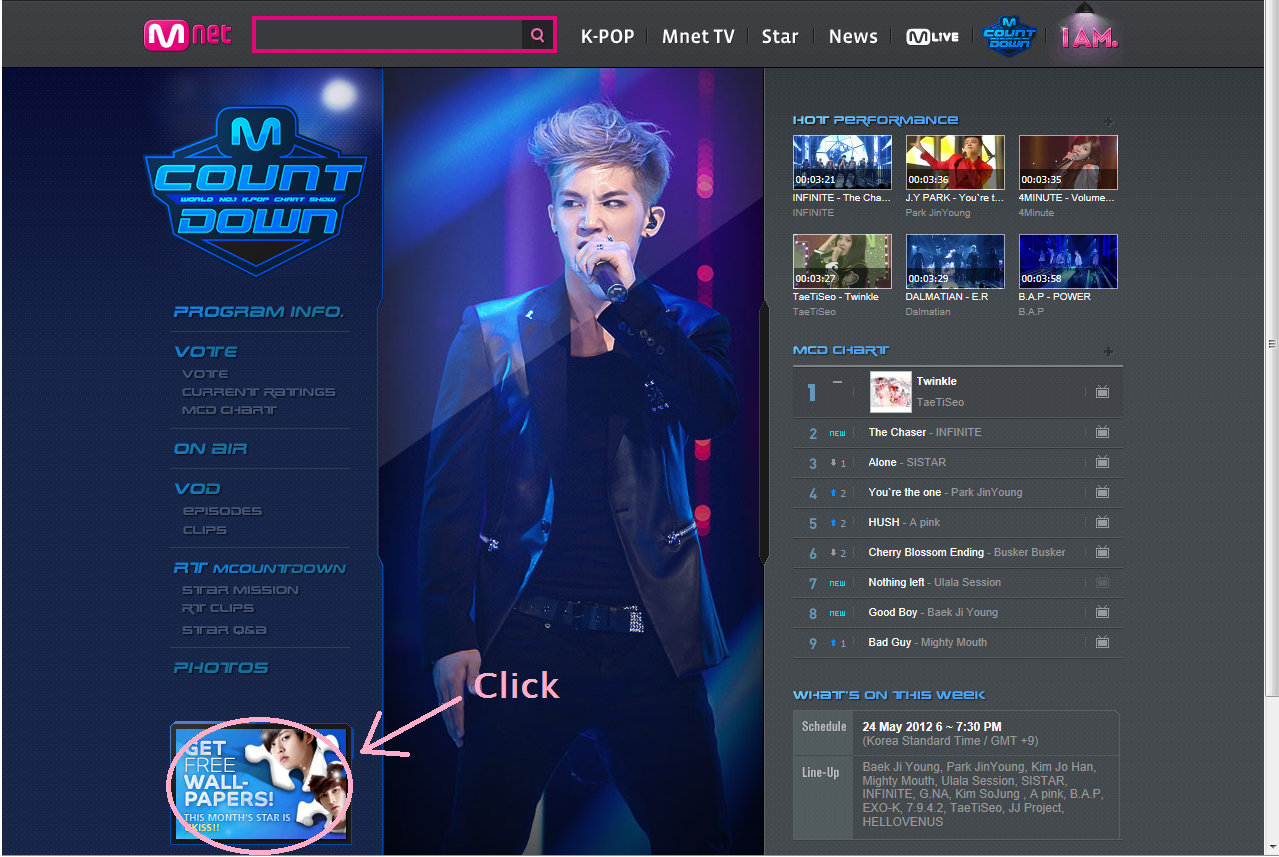The image size is (1279, 857).
Task: Open STAR Q&A link
Action: (x=224, y=630)
